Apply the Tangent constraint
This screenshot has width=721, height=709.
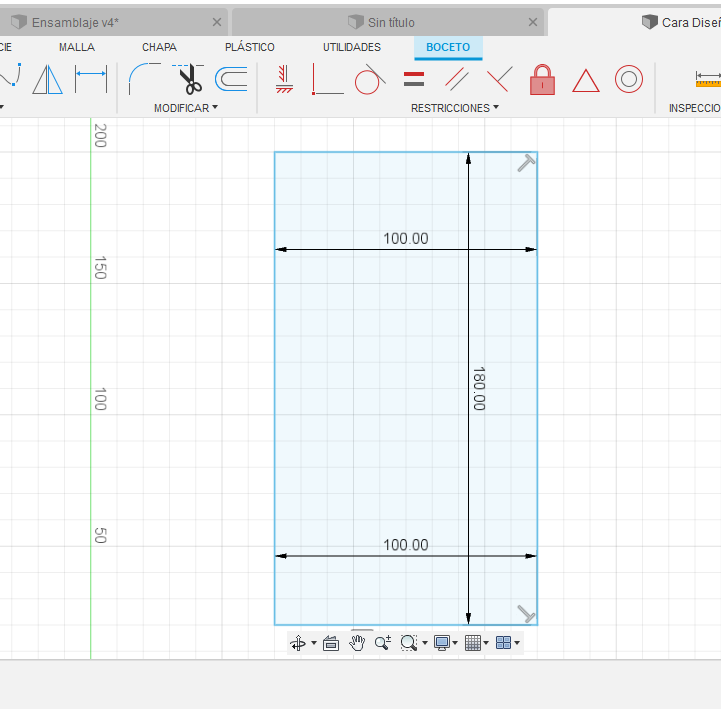368,79
